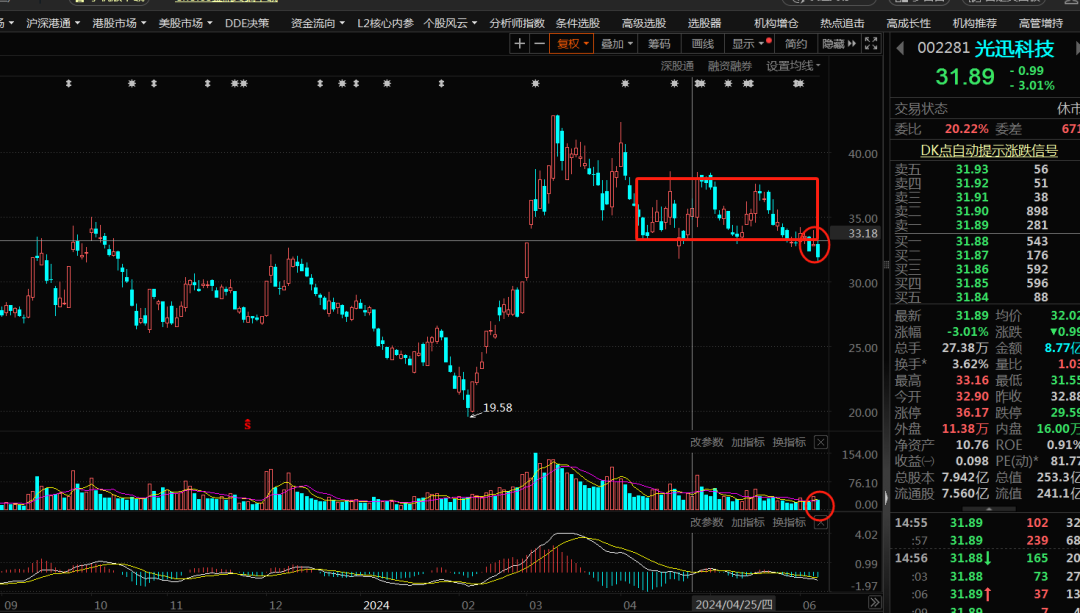Expand the 叠加 overlay dropdown
This screenshot has height=613, width=1080.
tap(618, 43)
